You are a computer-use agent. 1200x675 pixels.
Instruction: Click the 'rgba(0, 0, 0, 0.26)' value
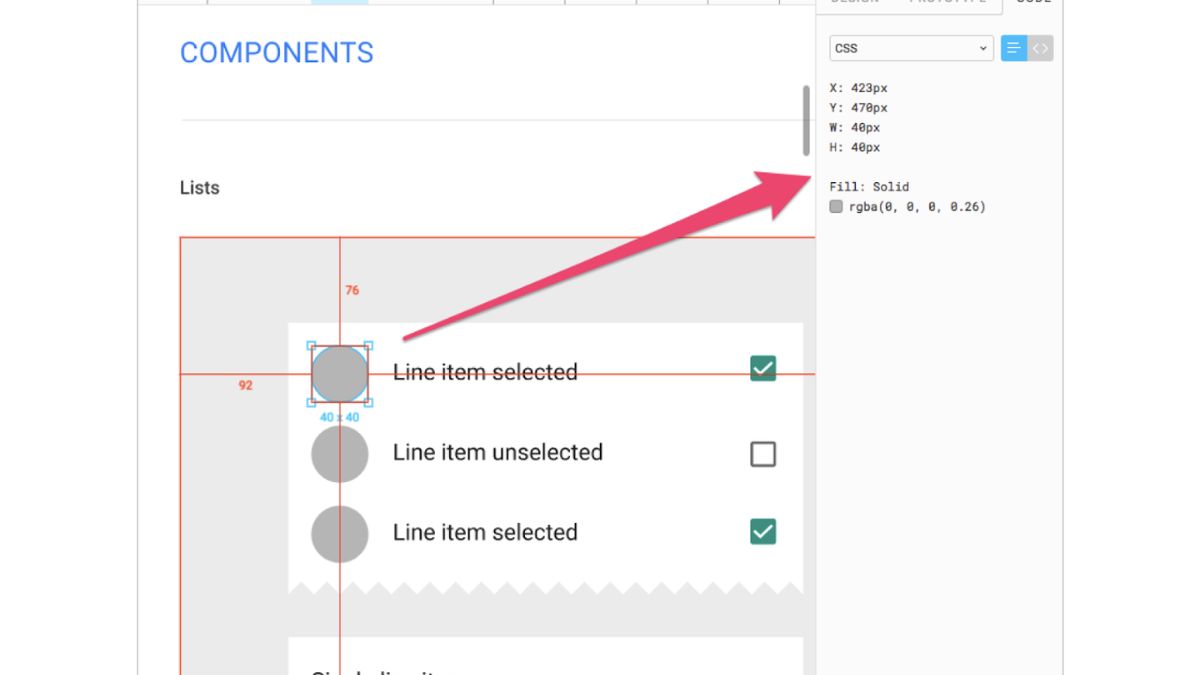tap(917, 207)
